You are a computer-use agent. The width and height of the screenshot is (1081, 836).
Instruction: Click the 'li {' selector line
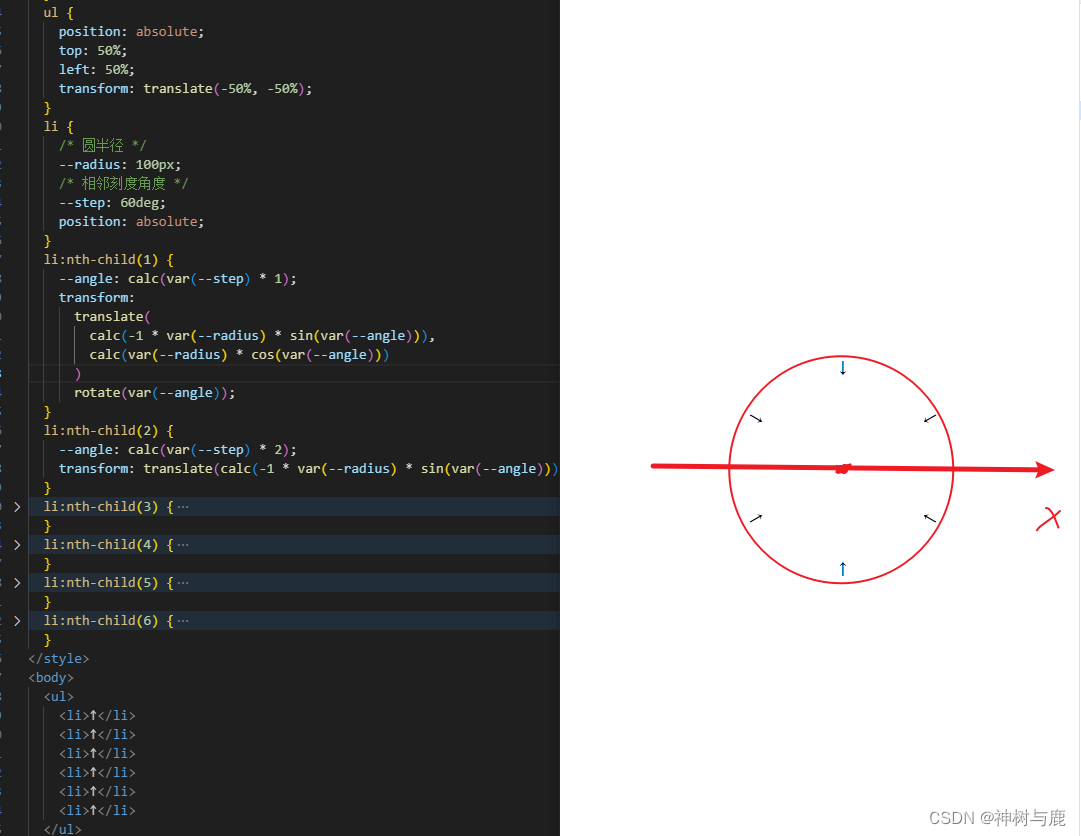click(x=59, y=127)
